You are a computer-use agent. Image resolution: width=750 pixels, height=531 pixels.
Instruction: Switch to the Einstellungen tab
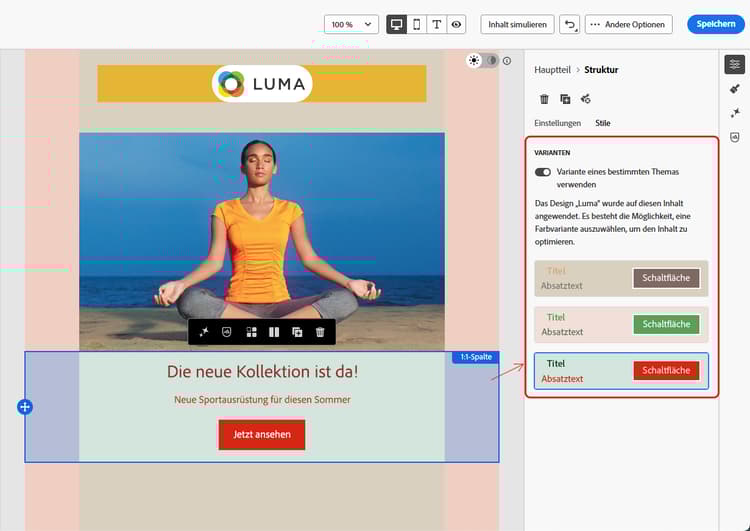tap(558, 123)
